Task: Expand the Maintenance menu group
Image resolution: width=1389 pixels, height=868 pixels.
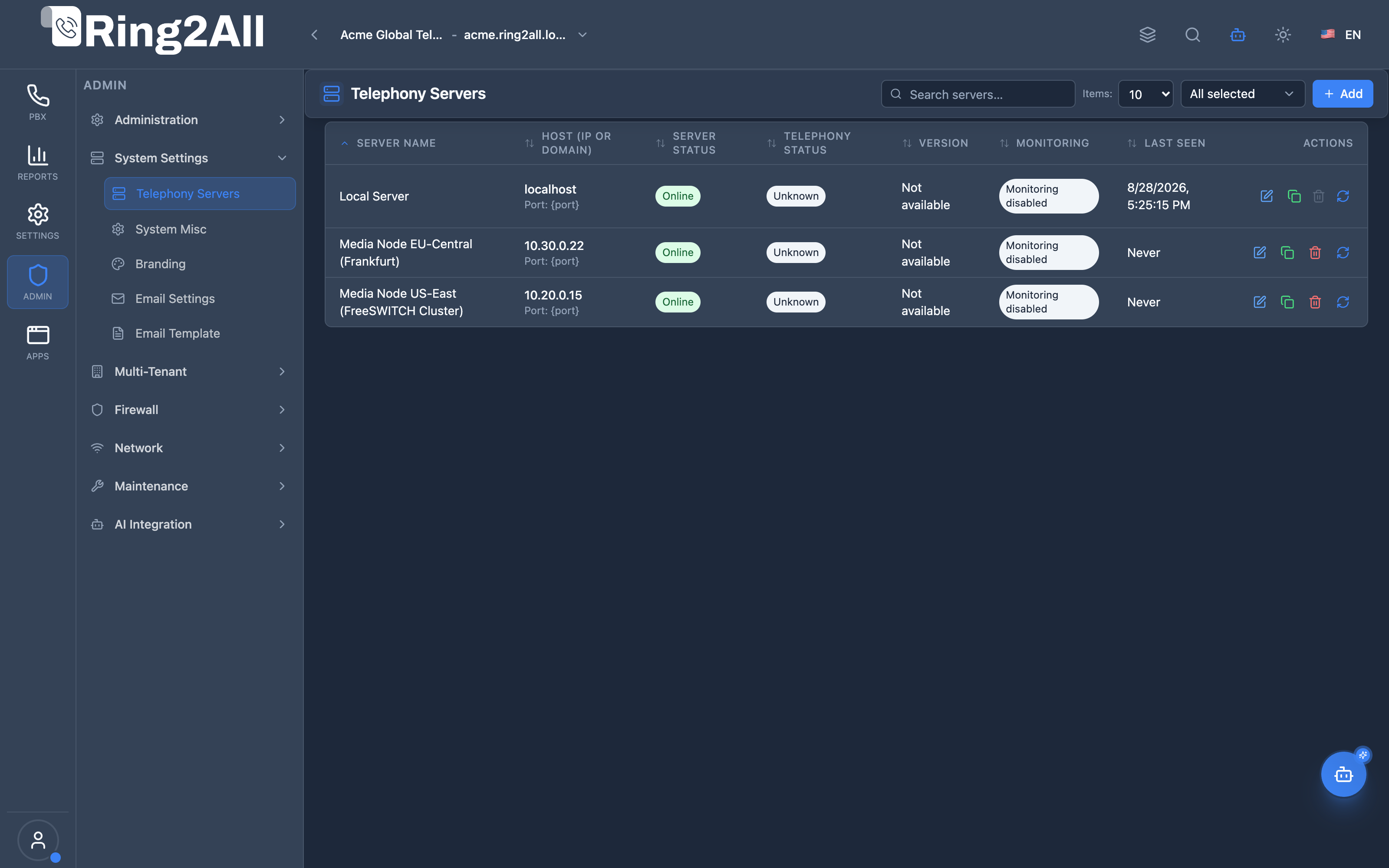Action: click(189, 486)
